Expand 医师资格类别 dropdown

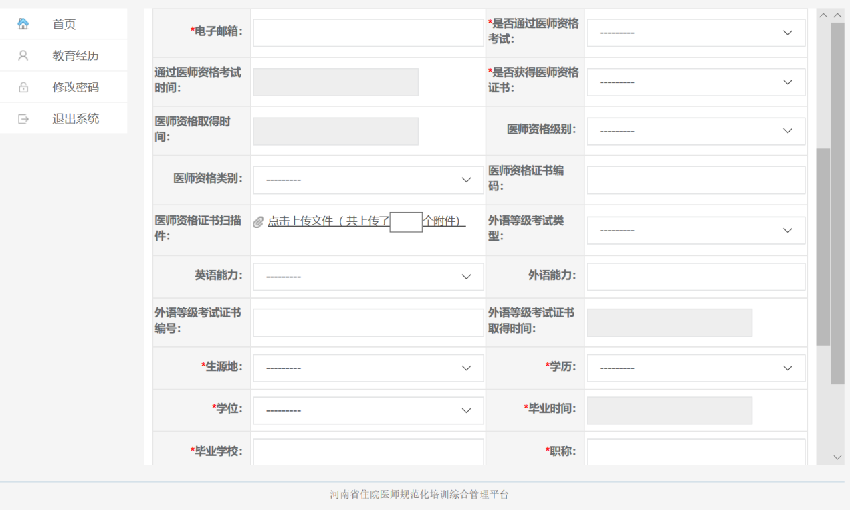point(368,180)
